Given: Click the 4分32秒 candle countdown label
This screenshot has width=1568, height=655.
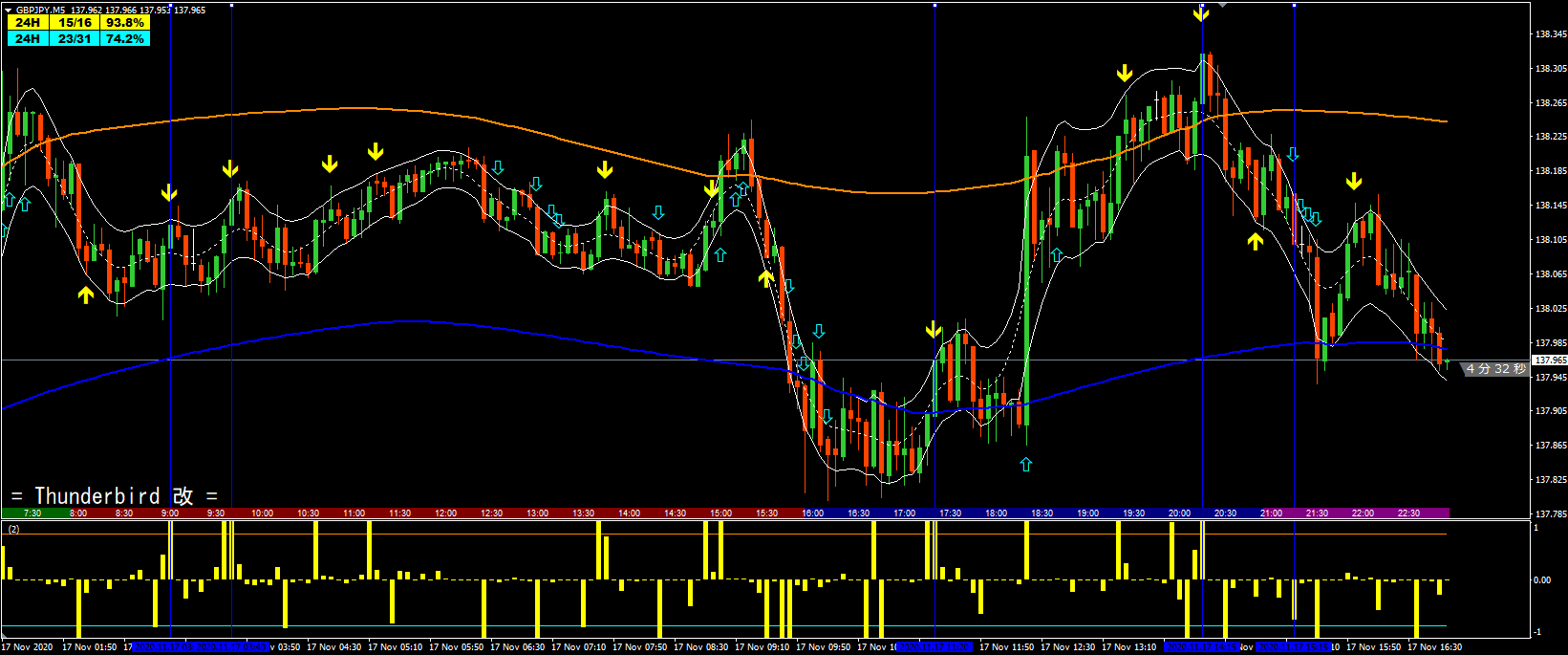Looking at the screenshot, I should pos(1495,369).
